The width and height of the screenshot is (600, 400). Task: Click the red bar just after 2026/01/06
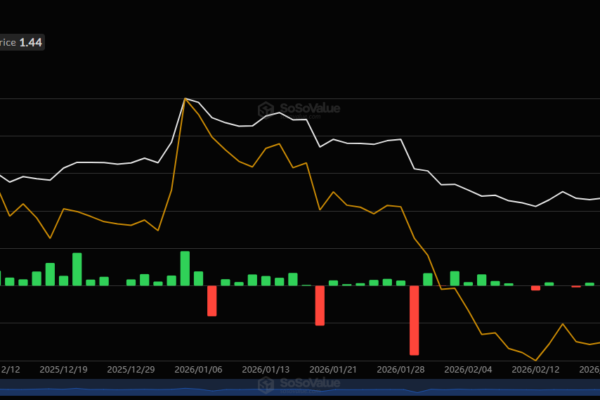(x=212, y=300)
